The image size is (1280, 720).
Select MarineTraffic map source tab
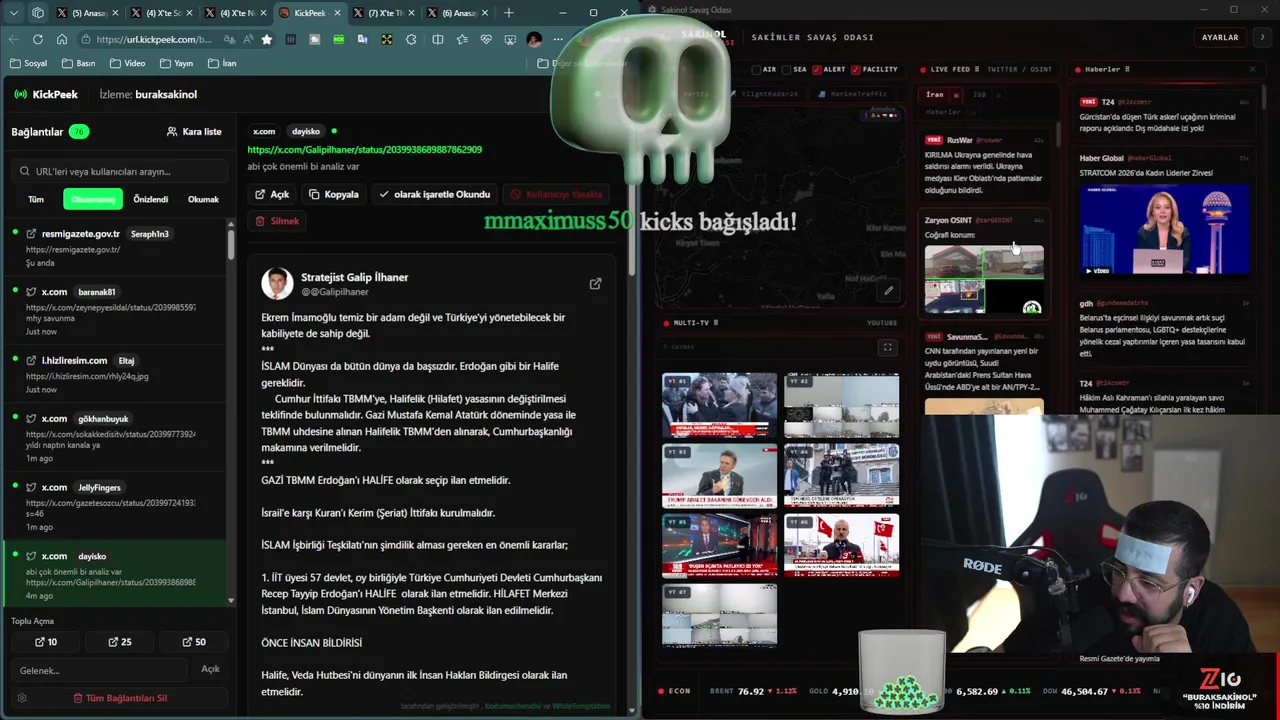tap(853, 94)
